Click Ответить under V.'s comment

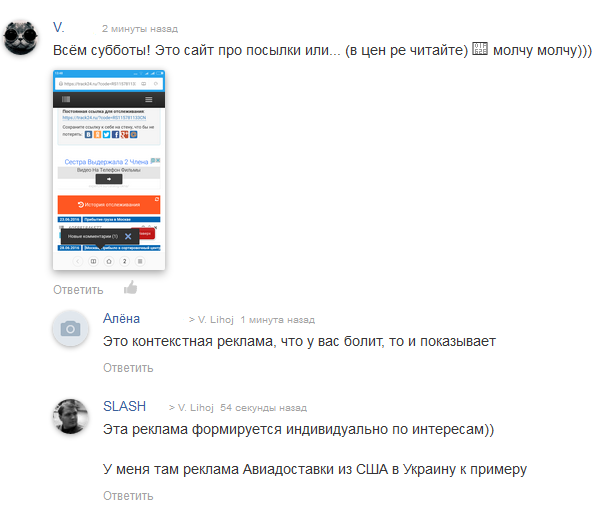pos(78,290)
